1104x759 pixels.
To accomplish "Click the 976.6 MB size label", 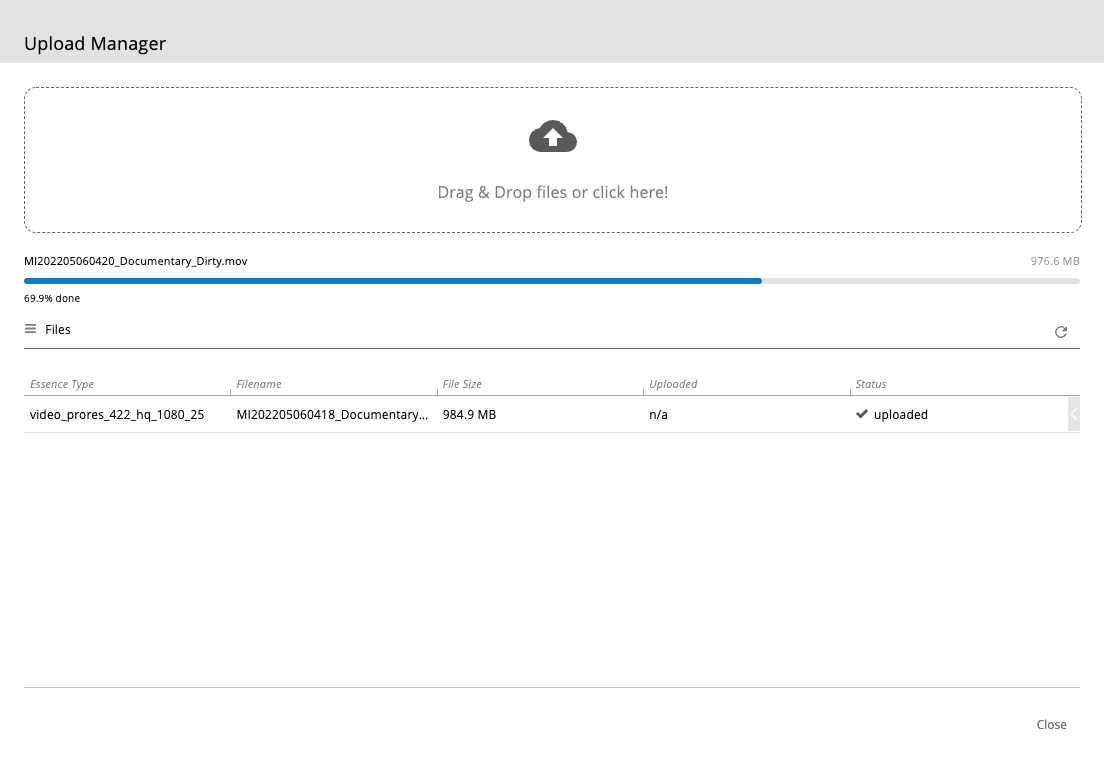I will (x=1055, y=261).
